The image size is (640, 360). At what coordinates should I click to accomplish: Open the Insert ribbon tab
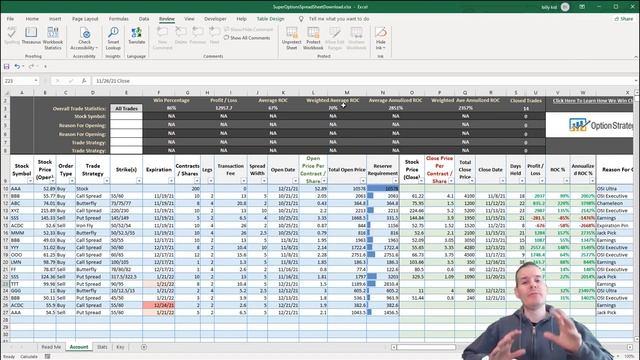coord(55,19)
